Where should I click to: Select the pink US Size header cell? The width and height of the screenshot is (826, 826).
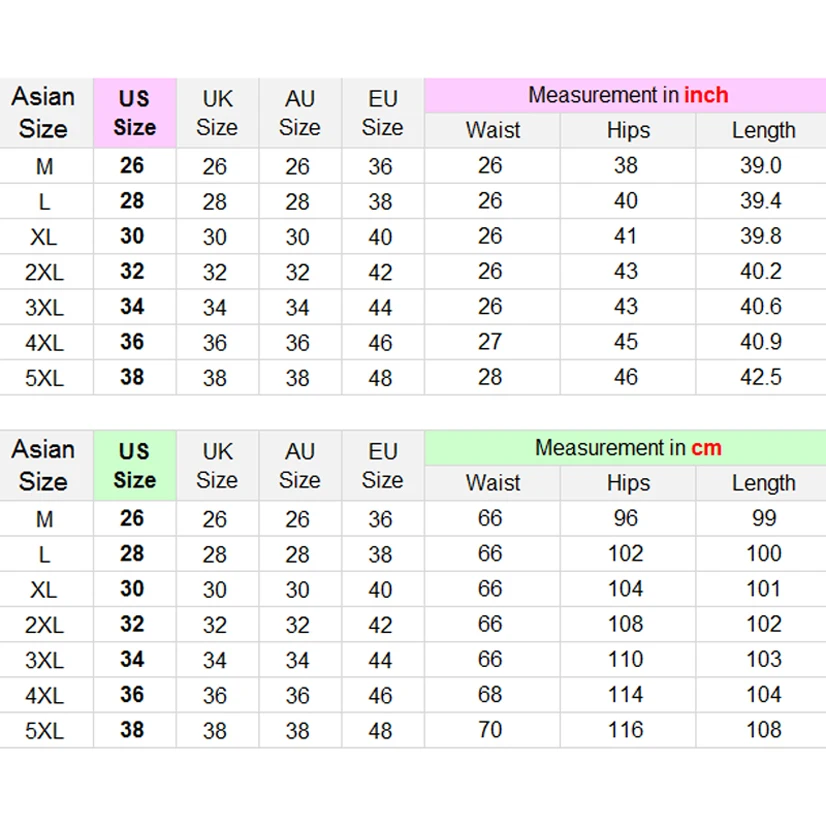point(134,113)
